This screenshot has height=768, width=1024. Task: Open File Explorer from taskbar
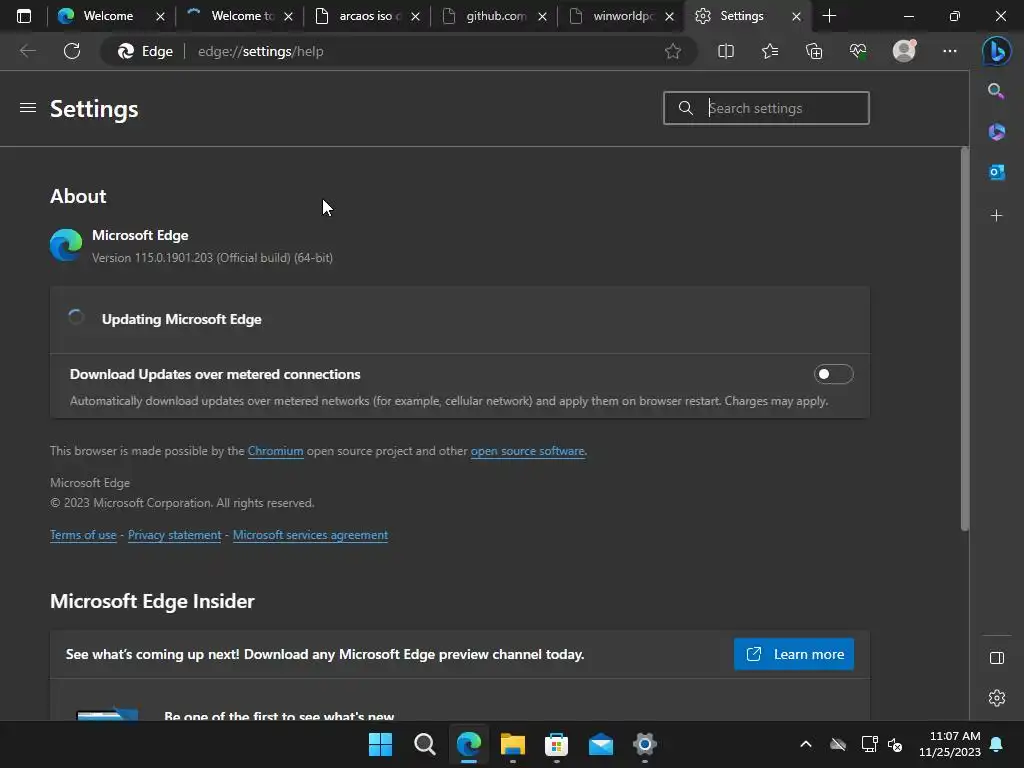tap(513, 744)
